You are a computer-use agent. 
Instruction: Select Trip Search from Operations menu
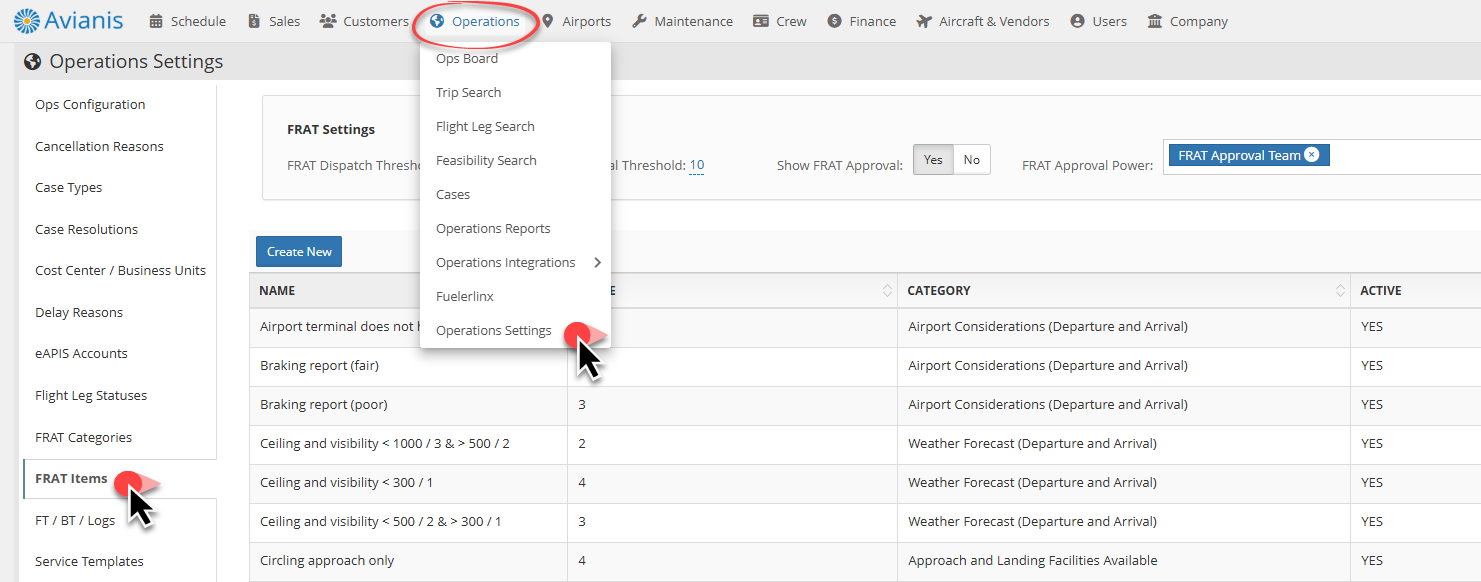coord(468,93)
